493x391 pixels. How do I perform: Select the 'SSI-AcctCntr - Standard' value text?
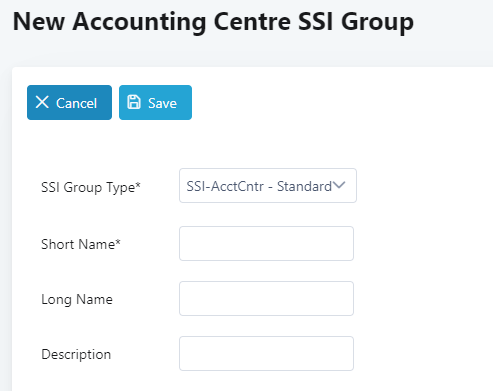point(259,186)
